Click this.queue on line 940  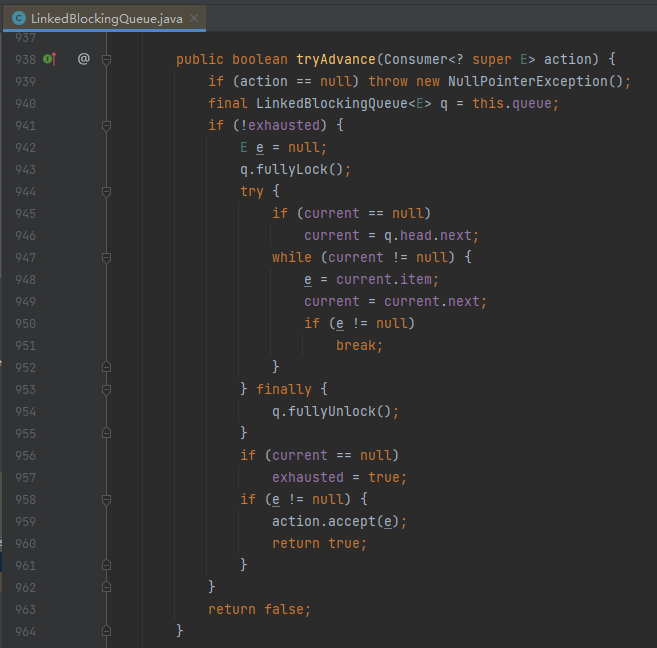tap(512, 103)
